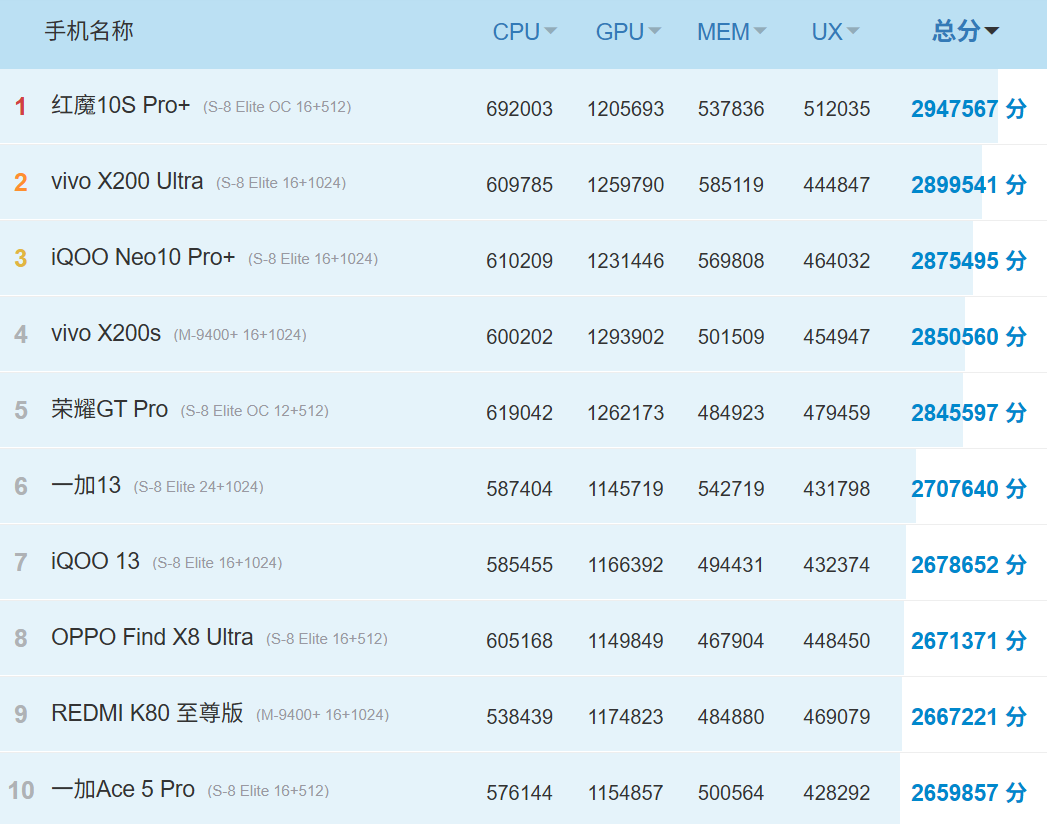Click UX score 448450
Screen dimensions: 1047x824
tap(837, 642)
